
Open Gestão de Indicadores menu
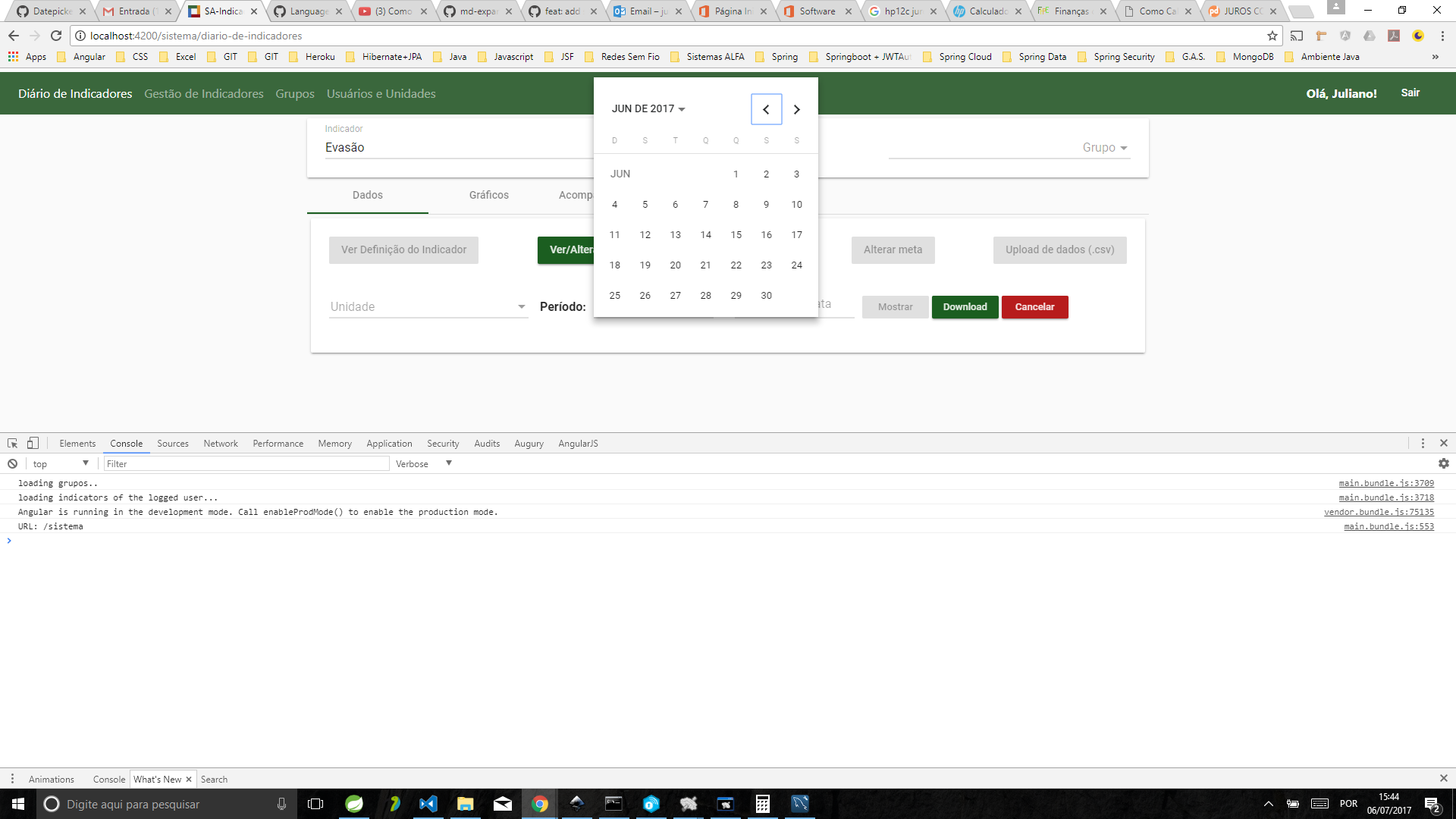coord(204,93)
